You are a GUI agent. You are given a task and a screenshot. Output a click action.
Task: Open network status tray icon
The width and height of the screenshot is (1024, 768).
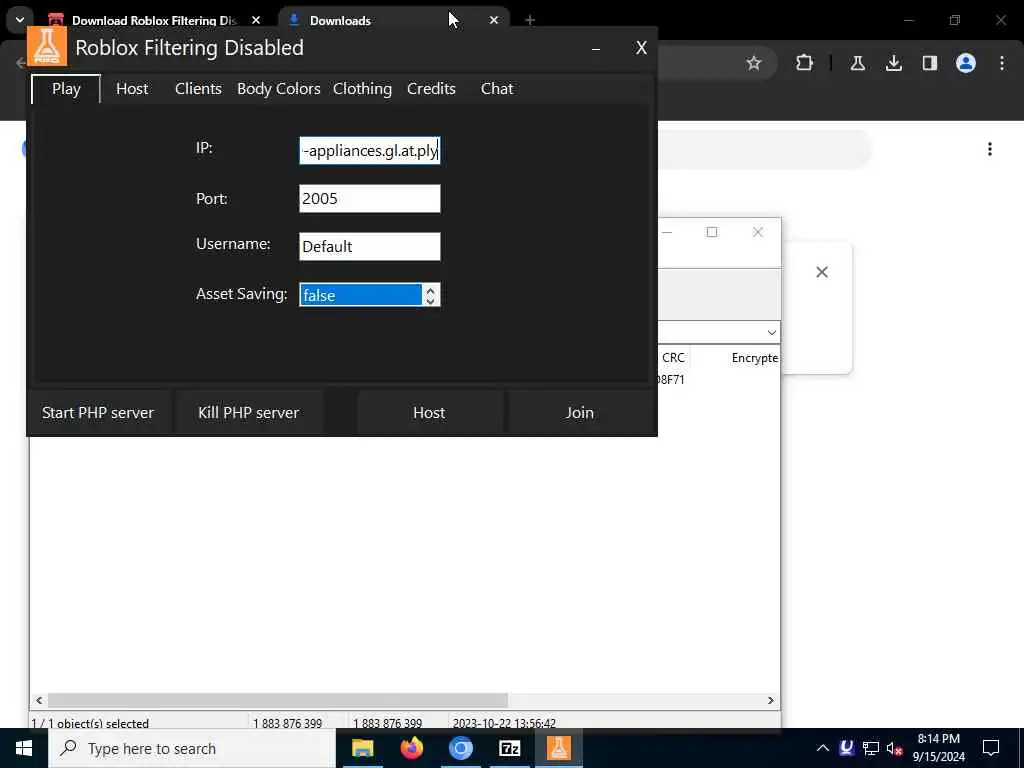871,748
